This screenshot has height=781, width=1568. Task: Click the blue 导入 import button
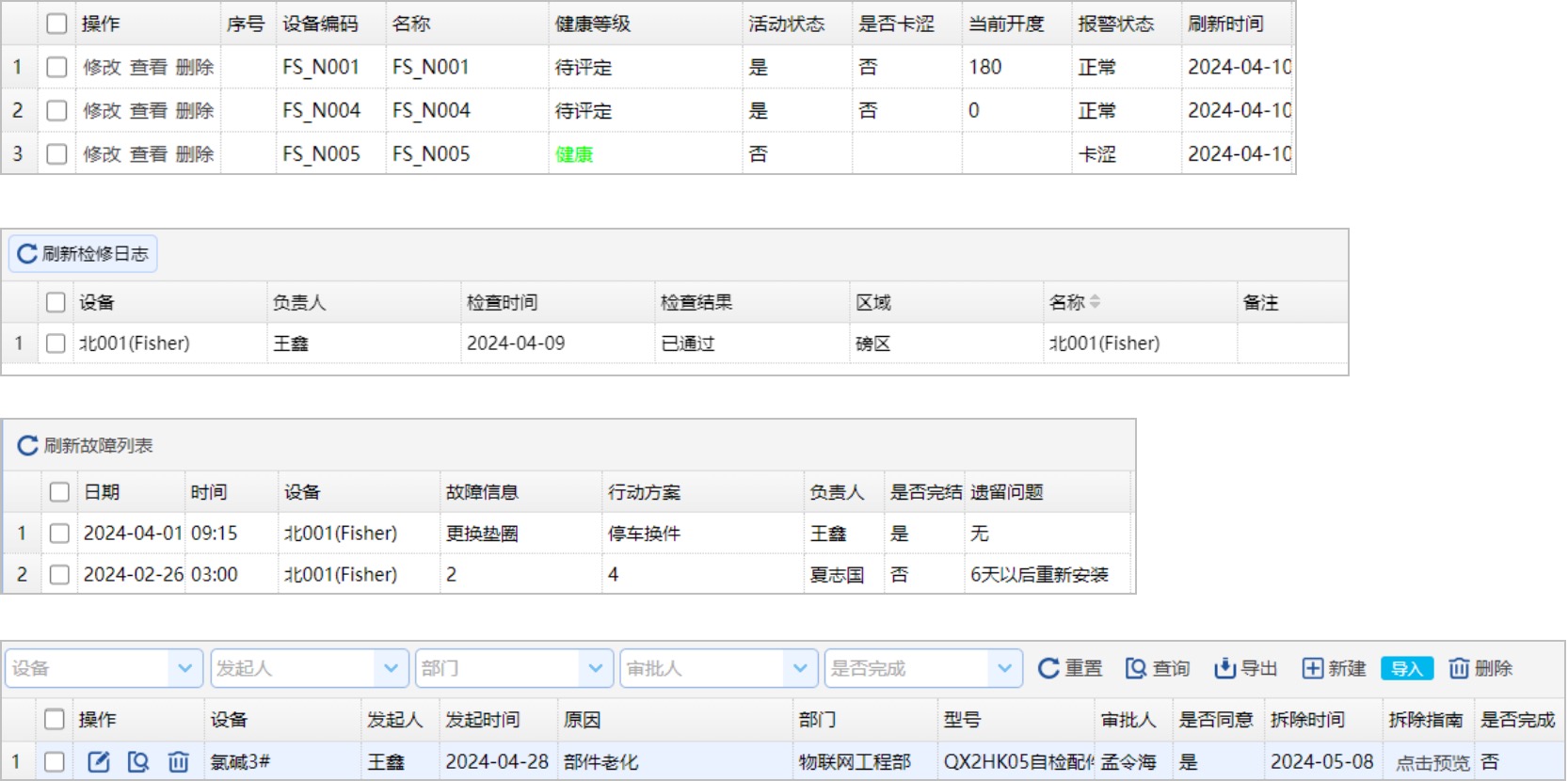(1407, 669)
